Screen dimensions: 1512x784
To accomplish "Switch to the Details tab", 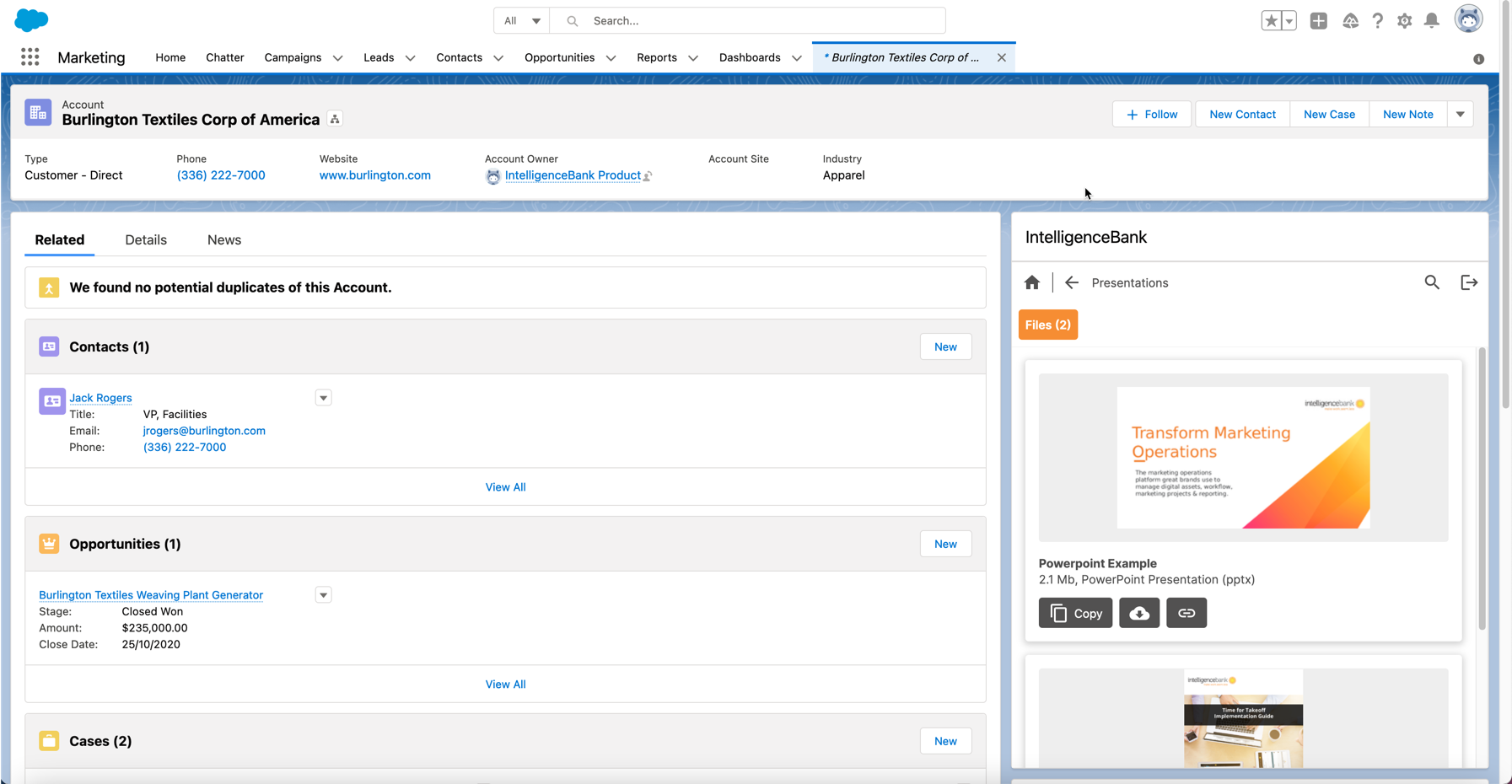I will (146, 240).
